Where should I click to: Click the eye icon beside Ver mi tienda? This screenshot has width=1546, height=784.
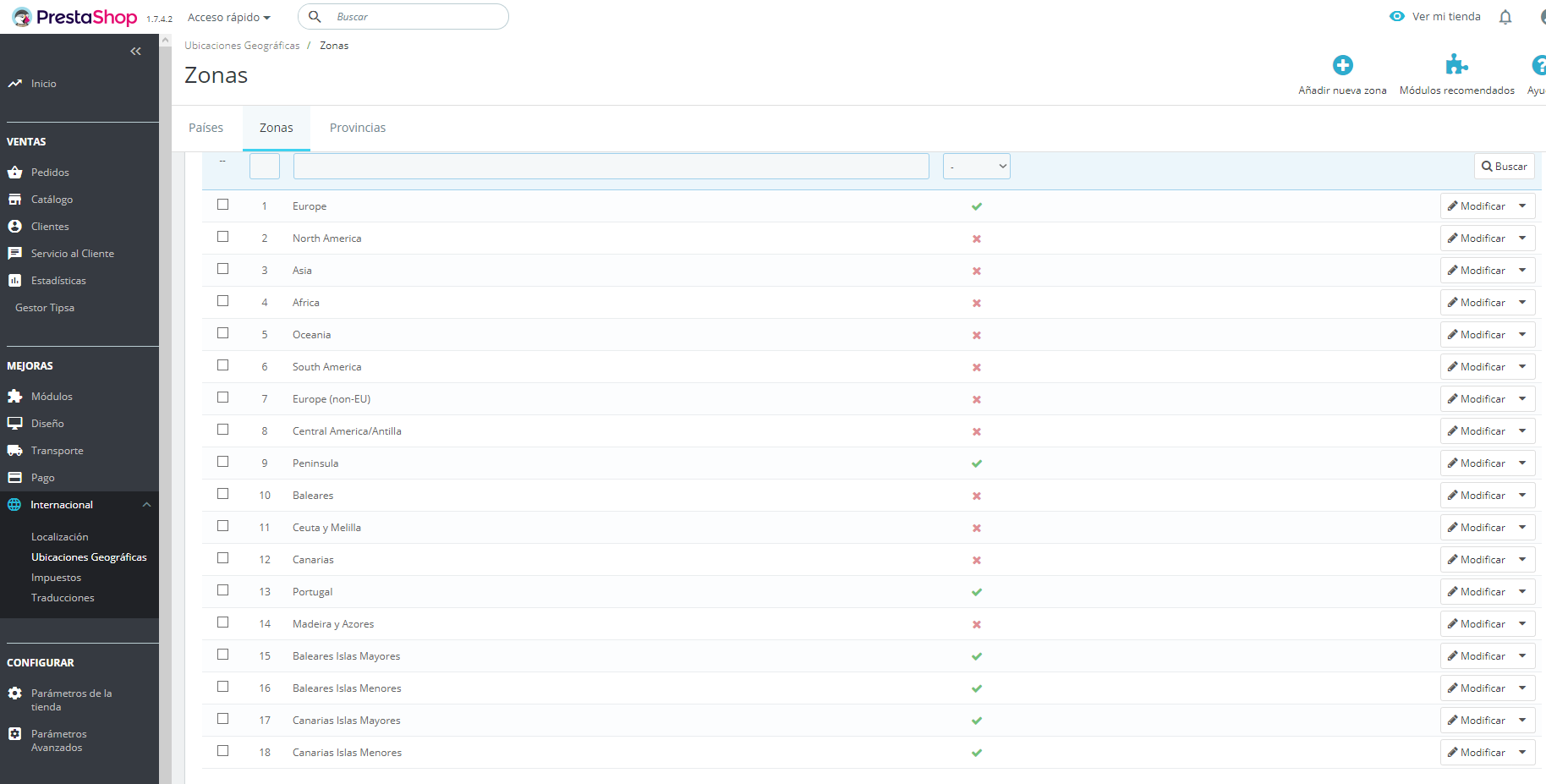click(1397, 16)
